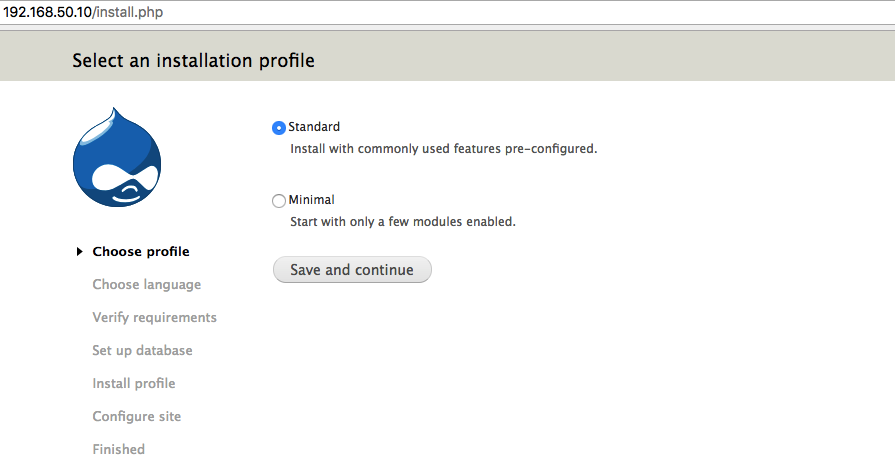
Task: Click the Drupal droplet logo
Action: pos(117,158)
